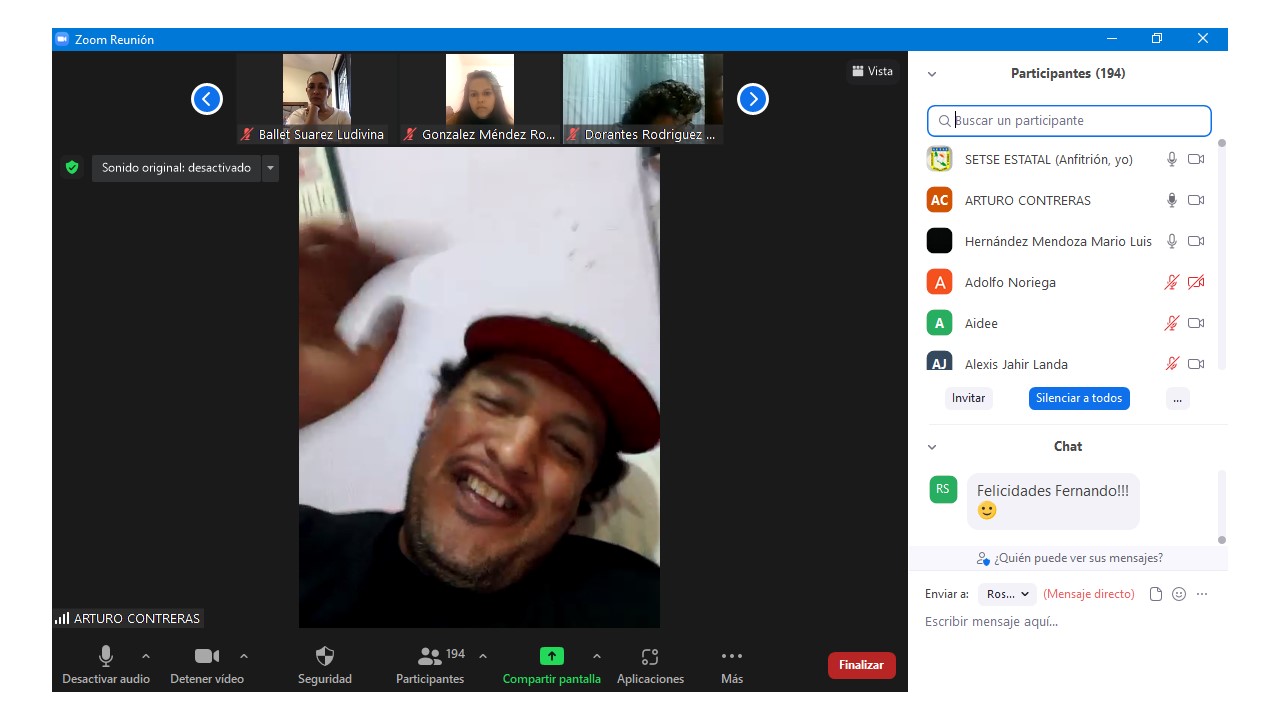Toggle Sonido original: desactivado button
Image resolution: width=1280 pixels, height=720 pixels.
pyautogui.click(x=177, y=168)
